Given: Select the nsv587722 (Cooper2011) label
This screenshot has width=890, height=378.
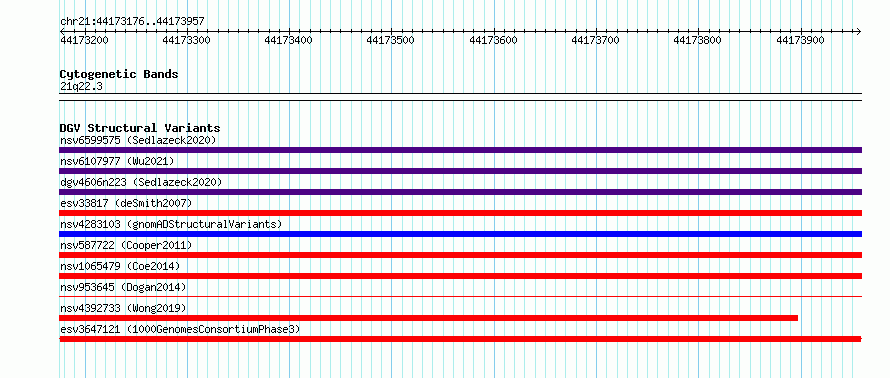Looking at the screenshot, I should 126,245.
